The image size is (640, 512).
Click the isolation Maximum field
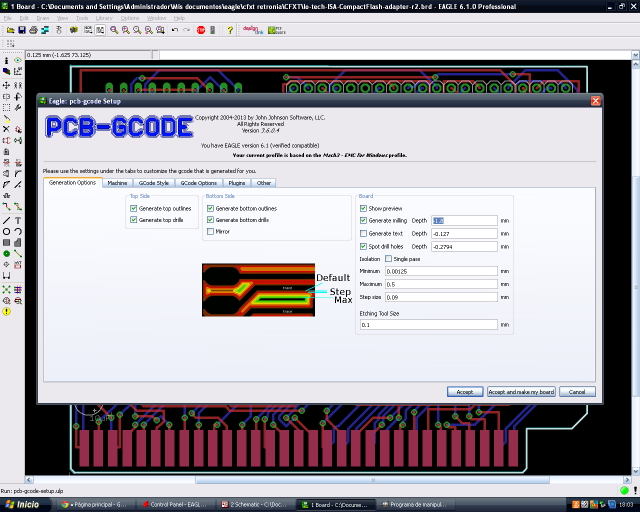(x=441, y=284)
